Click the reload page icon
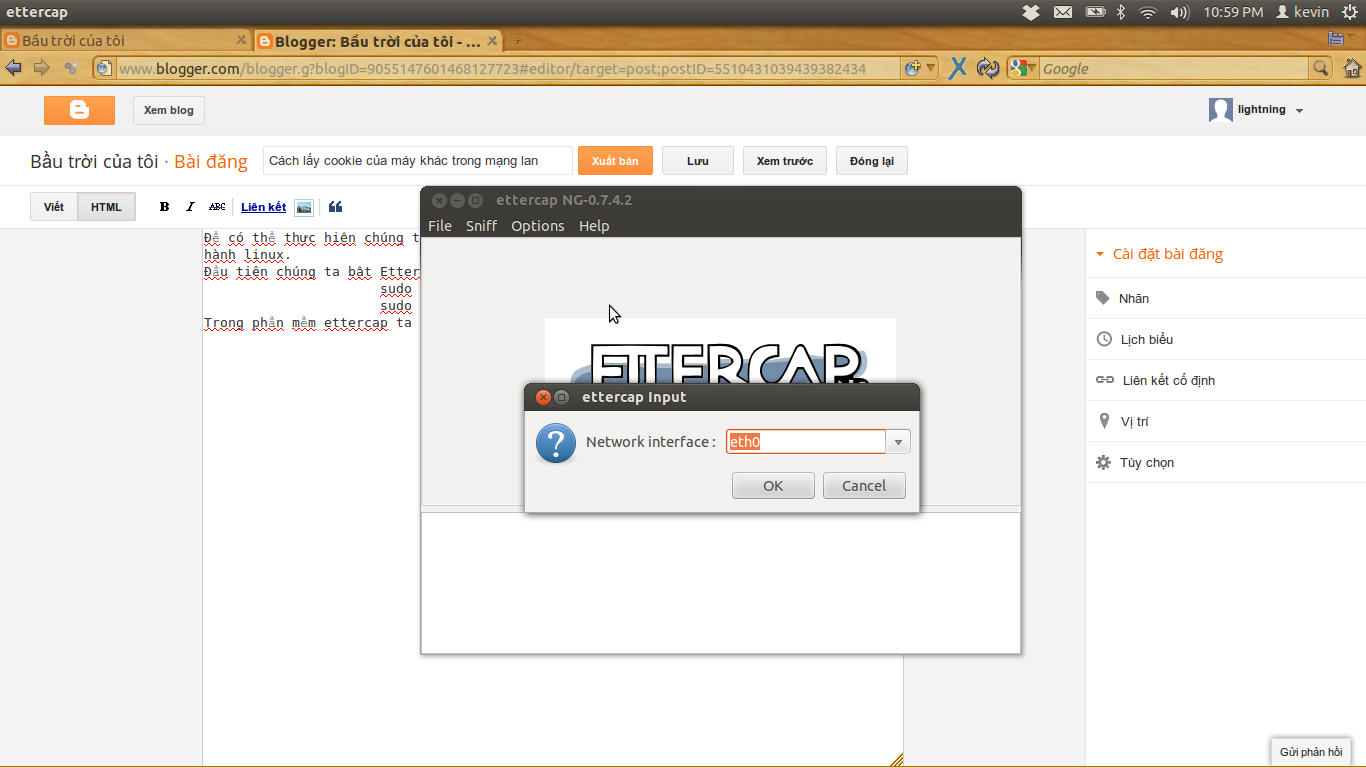 point(988,68)
